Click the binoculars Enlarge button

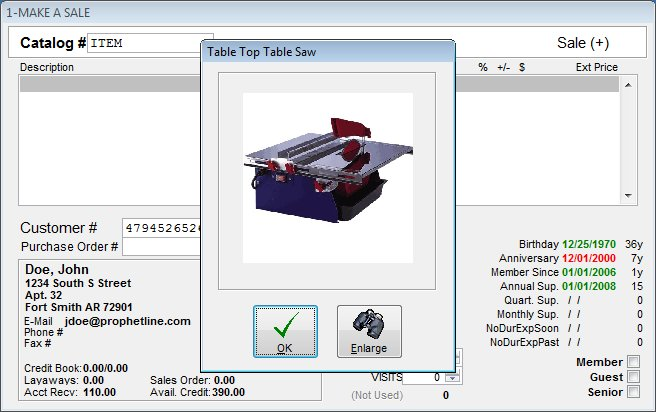(x=369, y=331)
